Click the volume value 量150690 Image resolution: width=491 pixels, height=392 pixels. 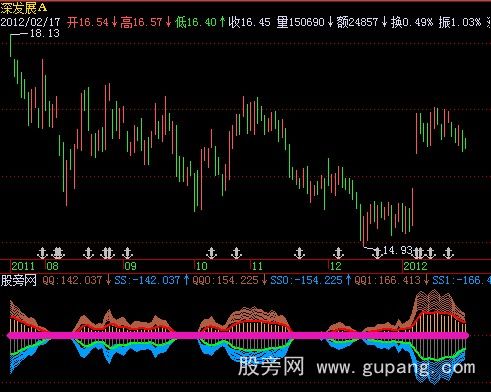click(300, 22)
